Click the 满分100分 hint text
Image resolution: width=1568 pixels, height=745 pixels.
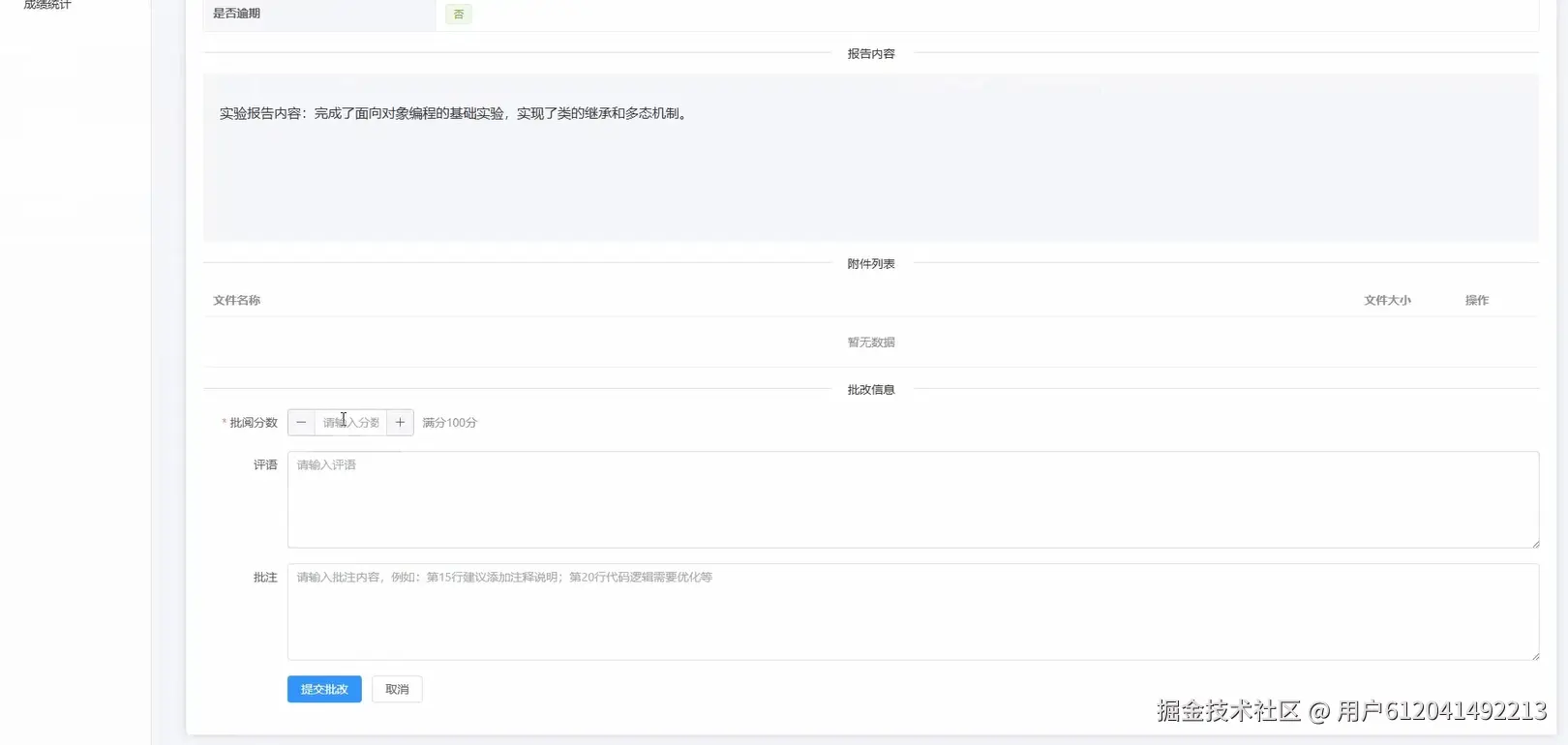pyautogui.click(x=449, y=423)
